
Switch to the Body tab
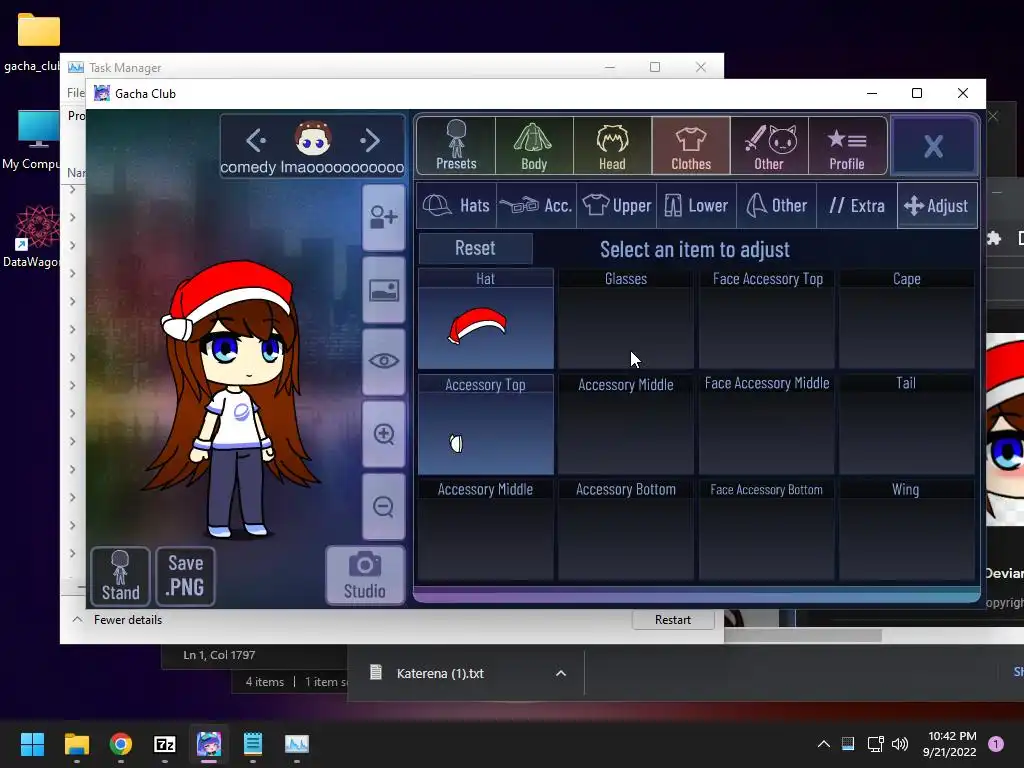[534, 145]
